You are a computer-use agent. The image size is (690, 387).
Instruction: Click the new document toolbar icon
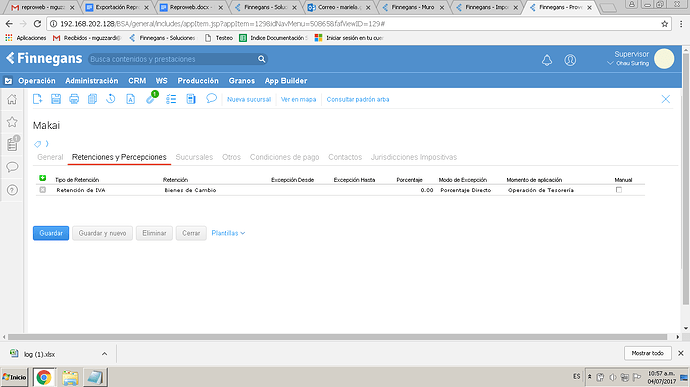click(37, 99)
